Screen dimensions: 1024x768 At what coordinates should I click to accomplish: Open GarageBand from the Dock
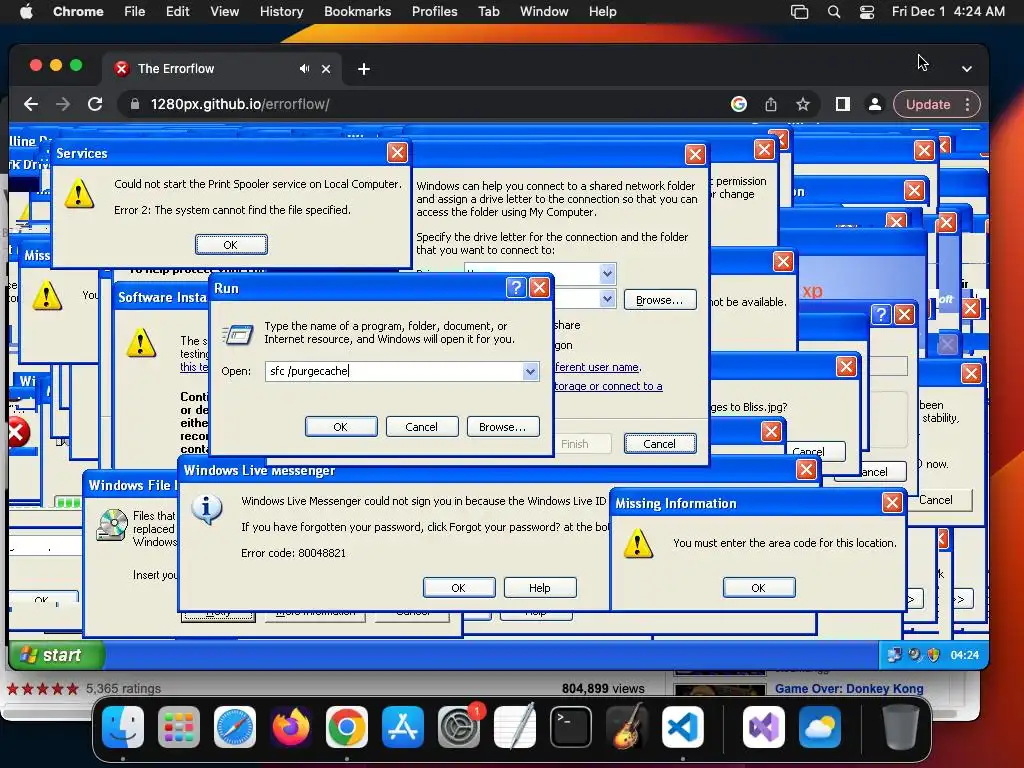coord(627,727)
